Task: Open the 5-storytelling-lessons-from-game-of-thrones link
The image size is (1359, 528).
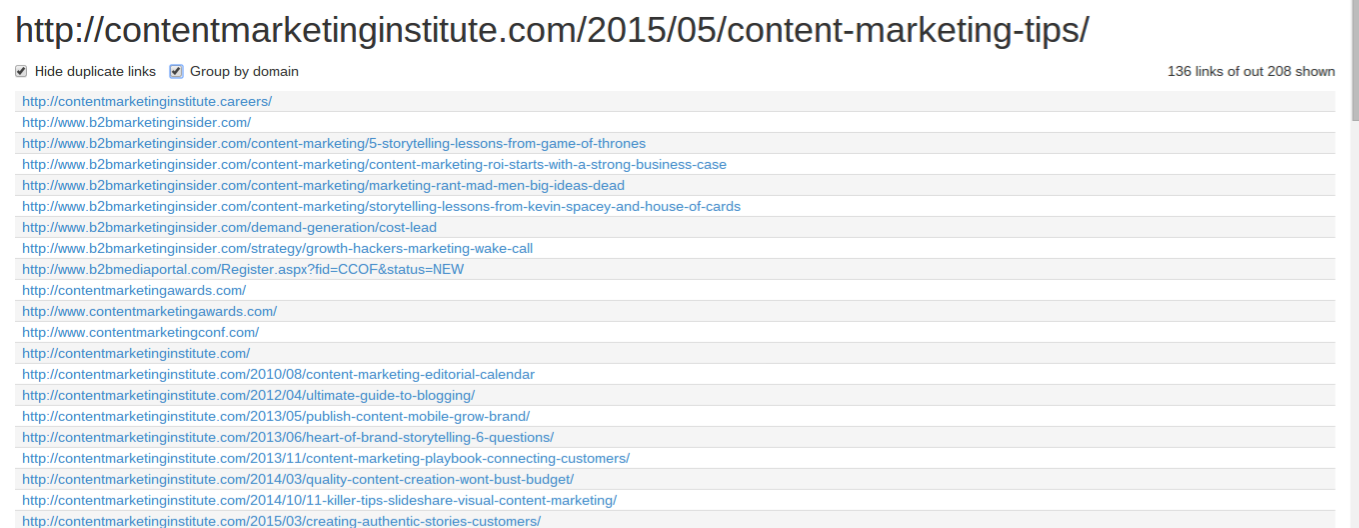Action: [x=334, y=143]
